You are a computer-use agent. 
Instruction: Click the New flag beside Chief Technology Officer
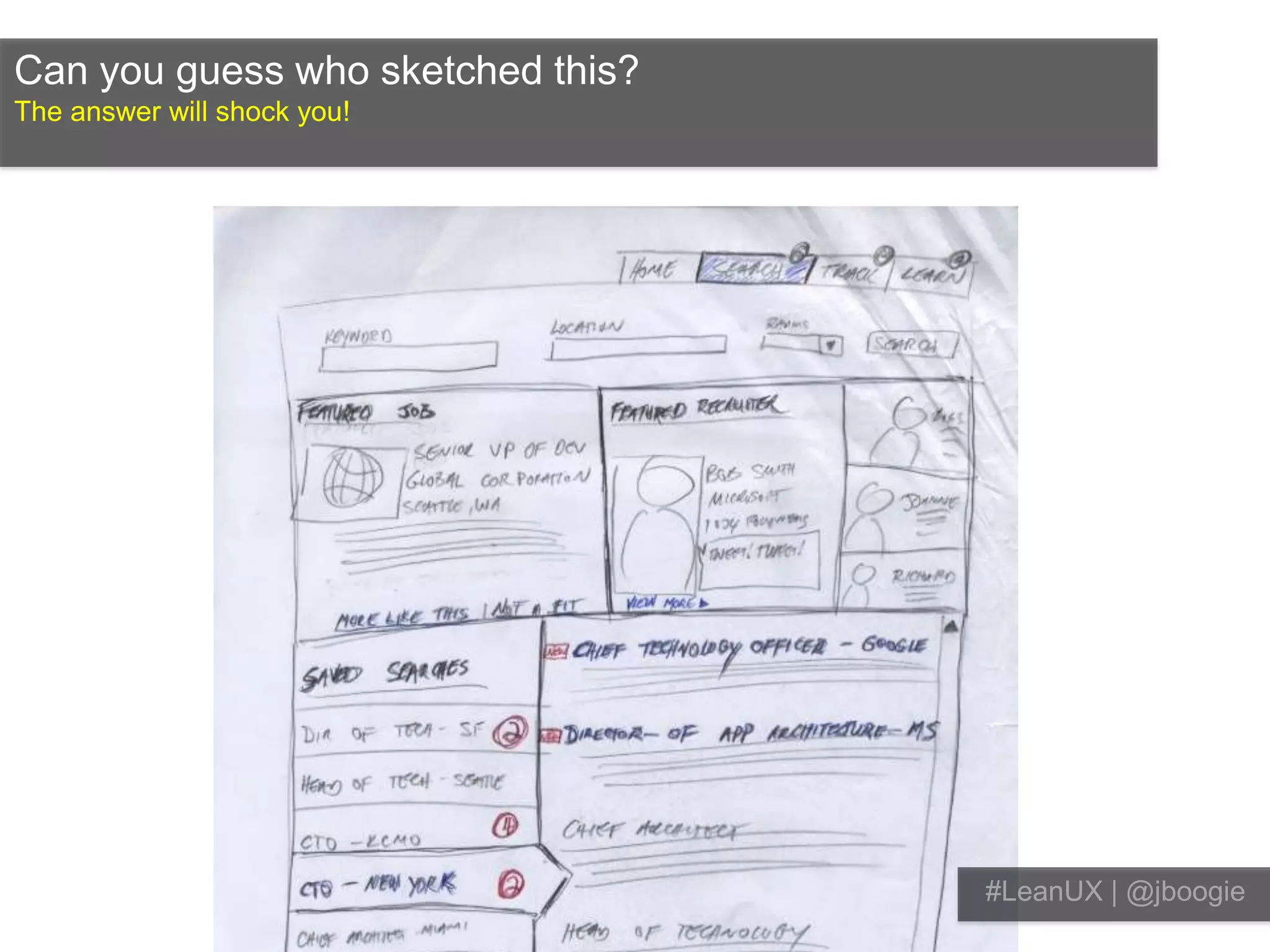[x=556, y=651]
